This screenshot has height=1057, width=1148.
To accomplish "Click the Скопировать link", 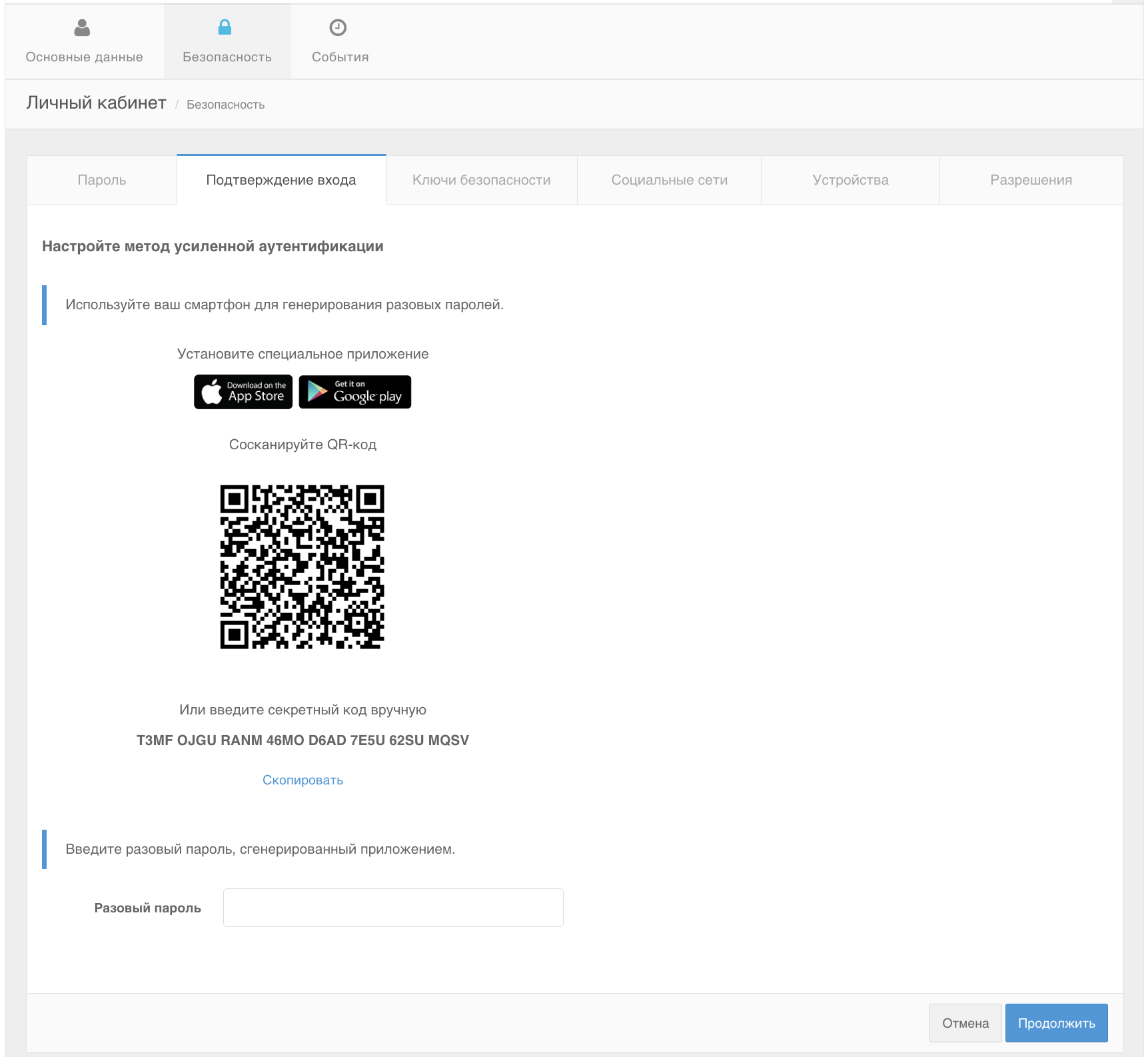I will 302,780.
